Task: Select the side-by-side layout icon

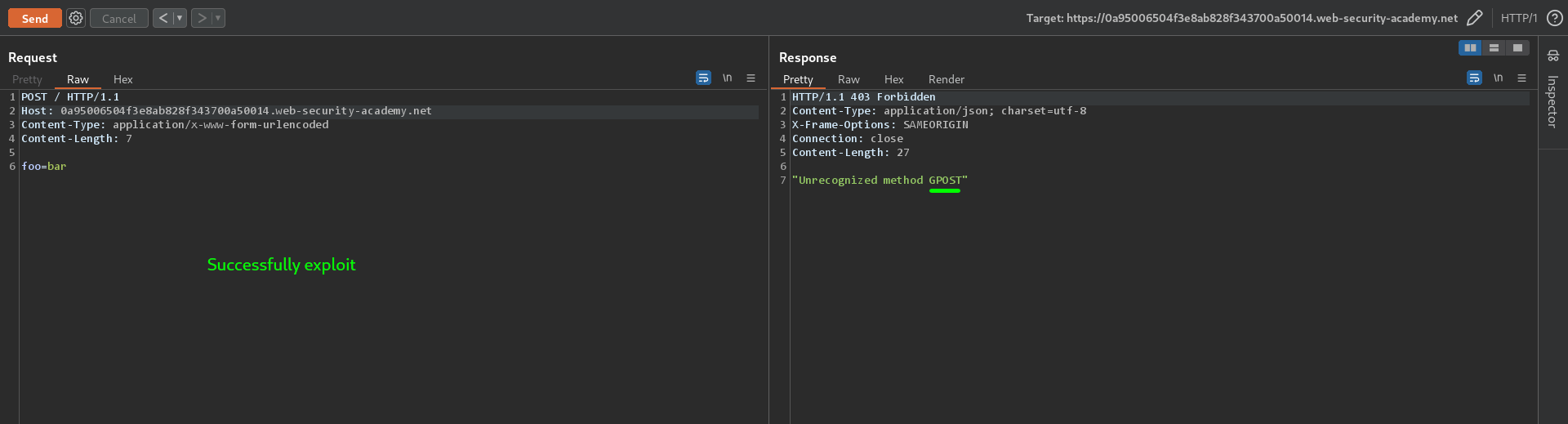Action: [1470, 48]
